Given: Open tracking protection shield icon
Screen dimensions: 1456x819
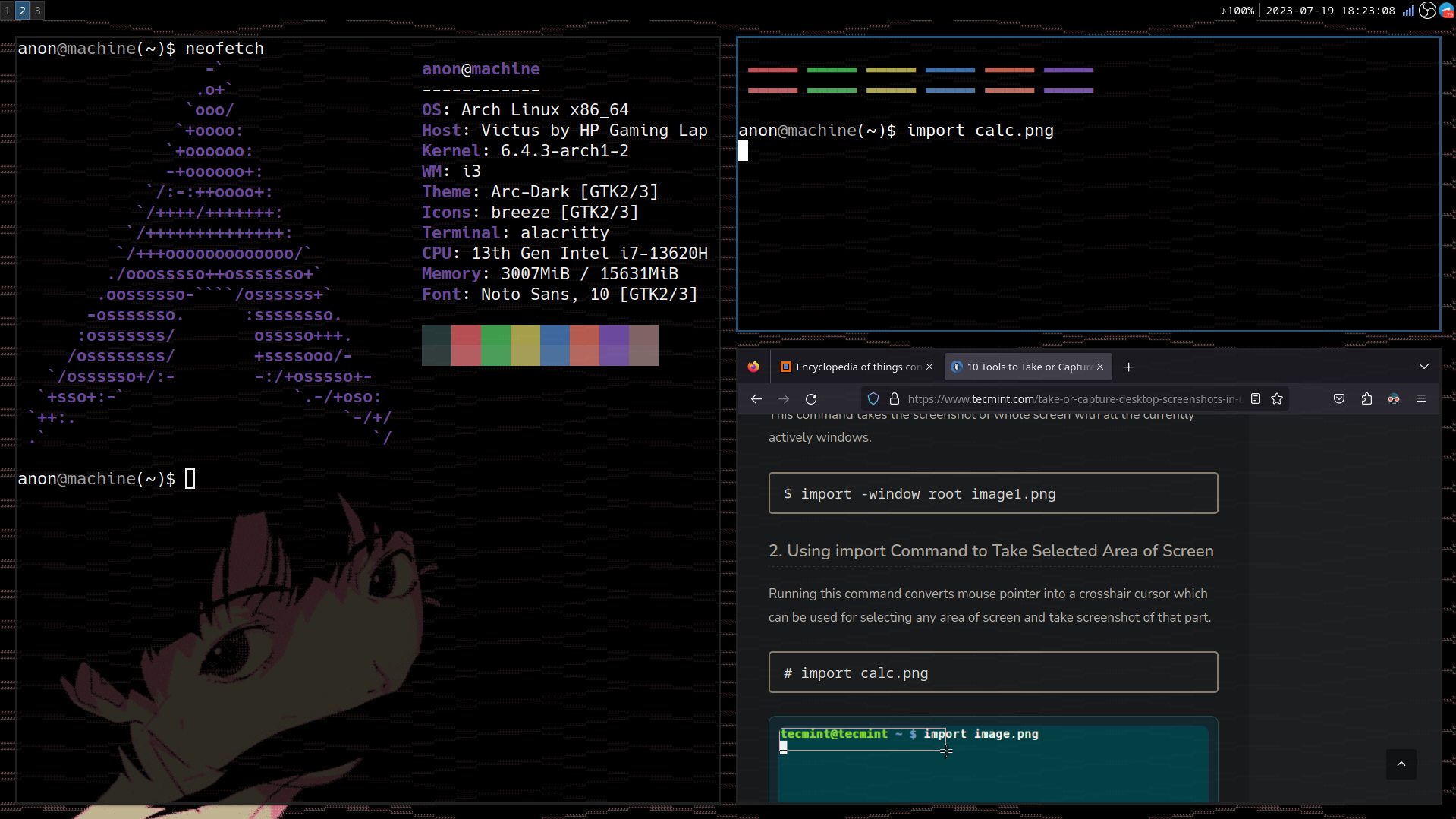Looking at the screenshot, I should [x=873, y=398].
